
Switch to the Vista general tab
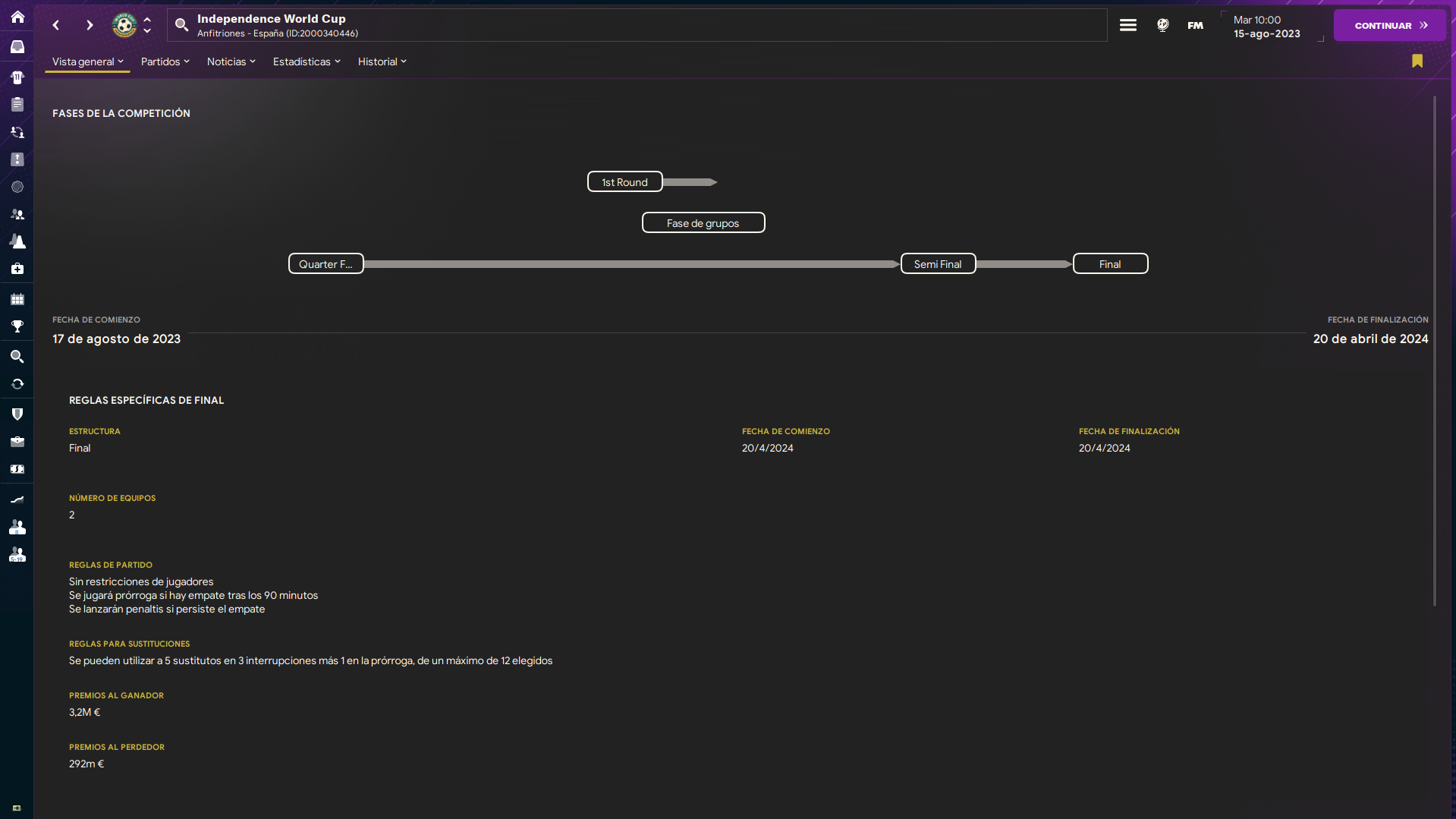(87, 61)
